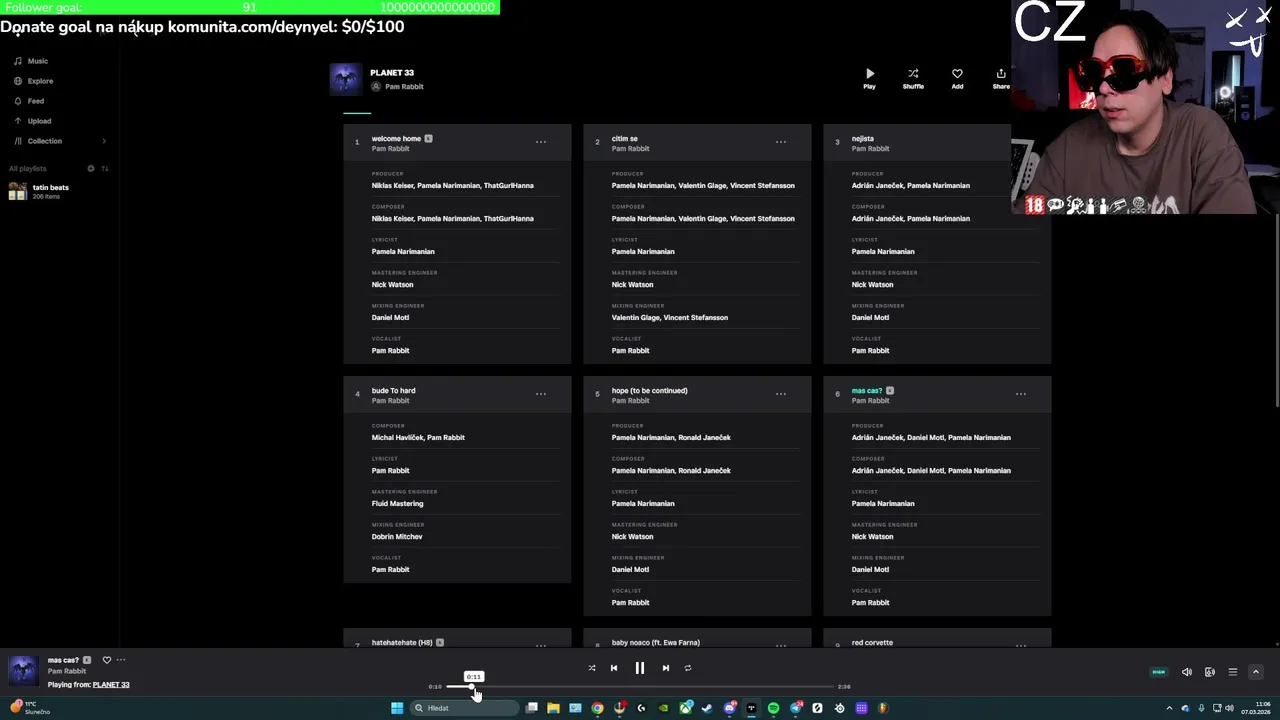Show hidden system tray icons
This screenshot has height=720, width=1280.
click(x=1169, y=708)
